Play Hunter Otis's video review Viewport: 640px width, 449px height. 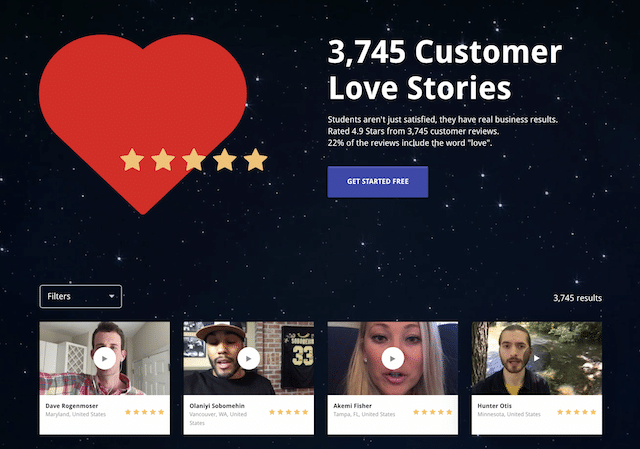pyautogui.click(x=537, y=358)
